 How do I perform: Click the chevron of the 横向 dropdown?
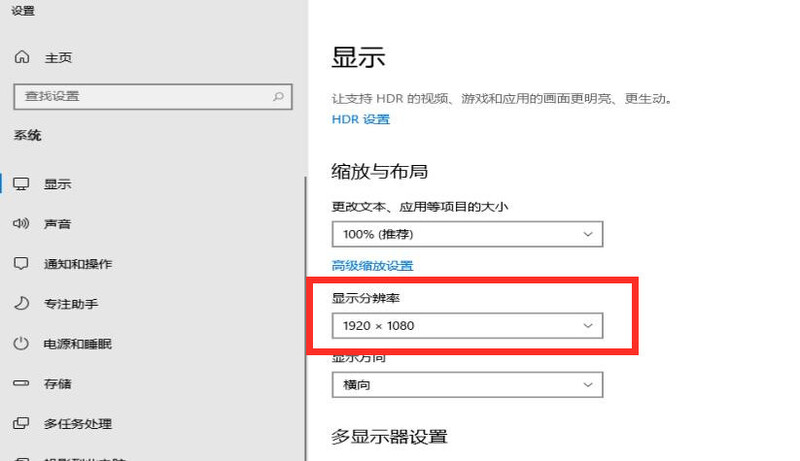coord(588,385)
